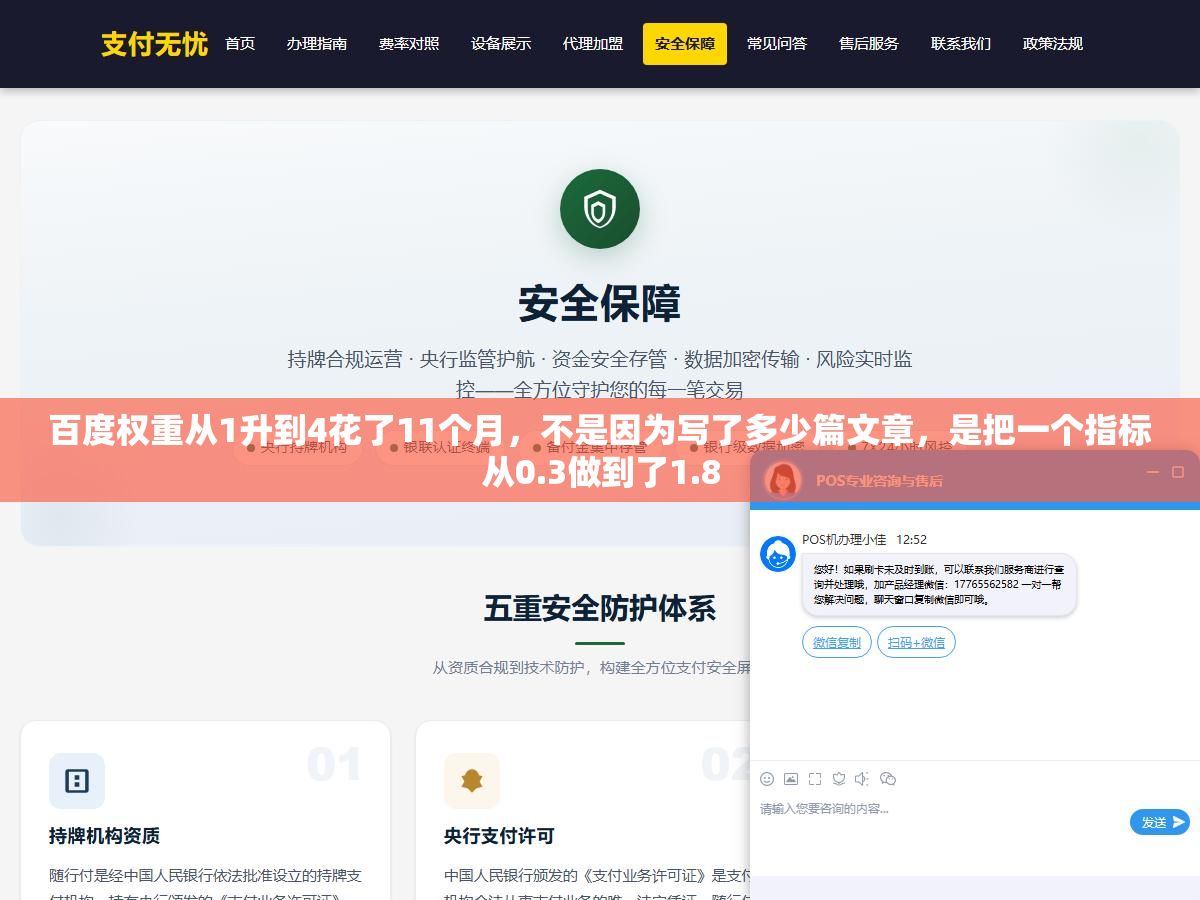Open the 费率对照 page

(409, 44)
